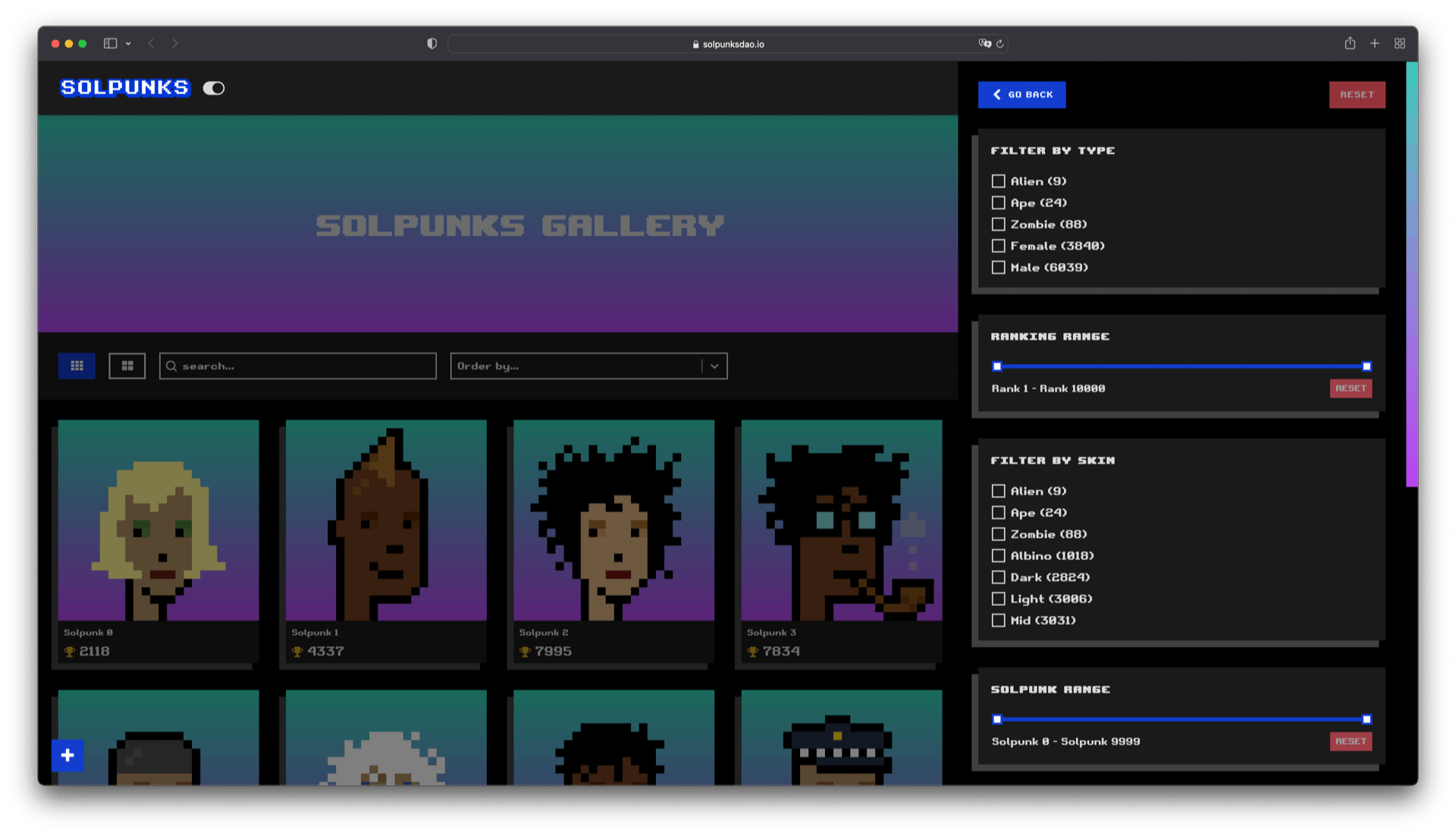Viewport: 1456px width, 835px height.
Task: Click the trophy icon under Solpunk 0
Action: 69,651
